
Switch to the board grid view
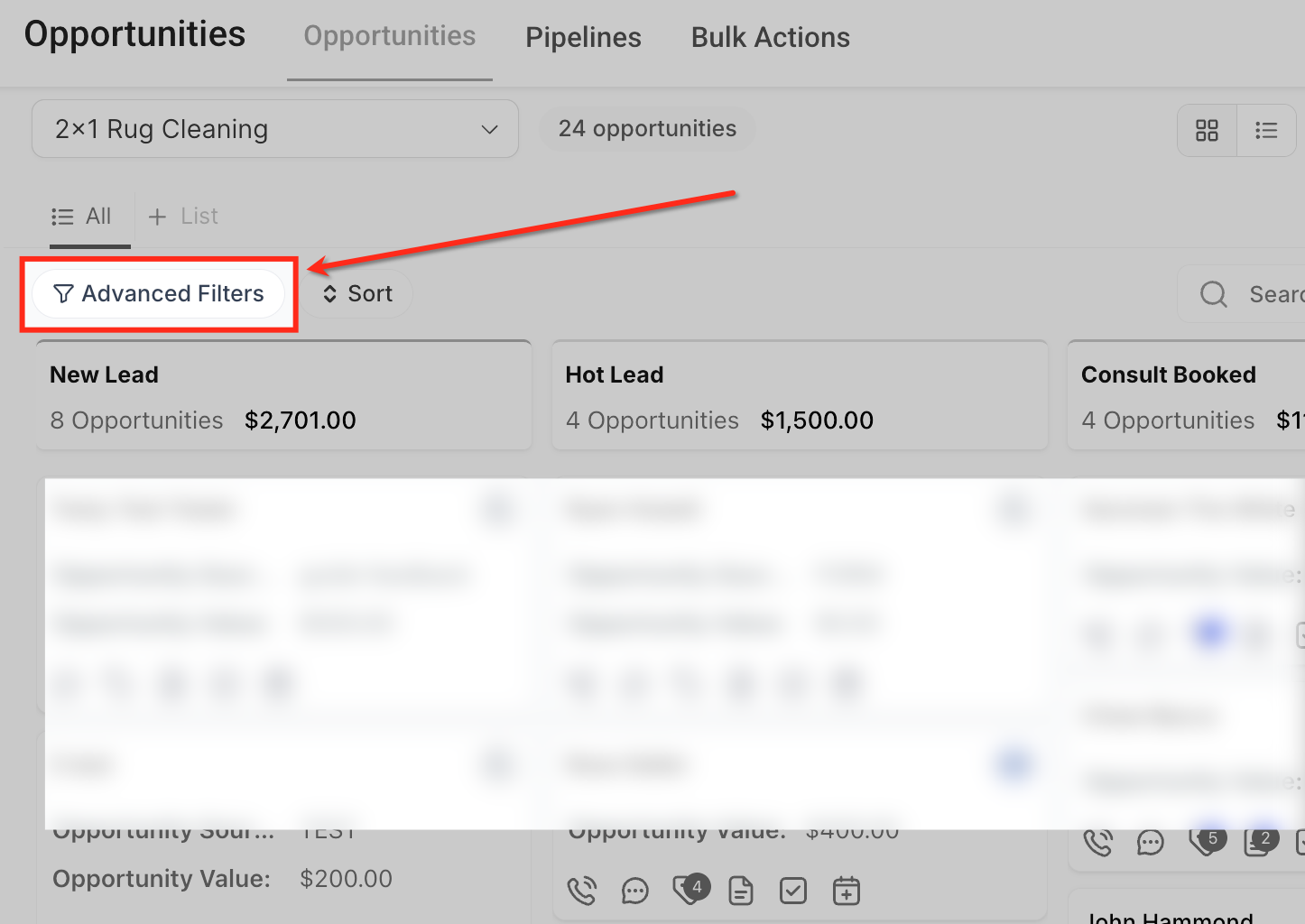point(1207,131)
